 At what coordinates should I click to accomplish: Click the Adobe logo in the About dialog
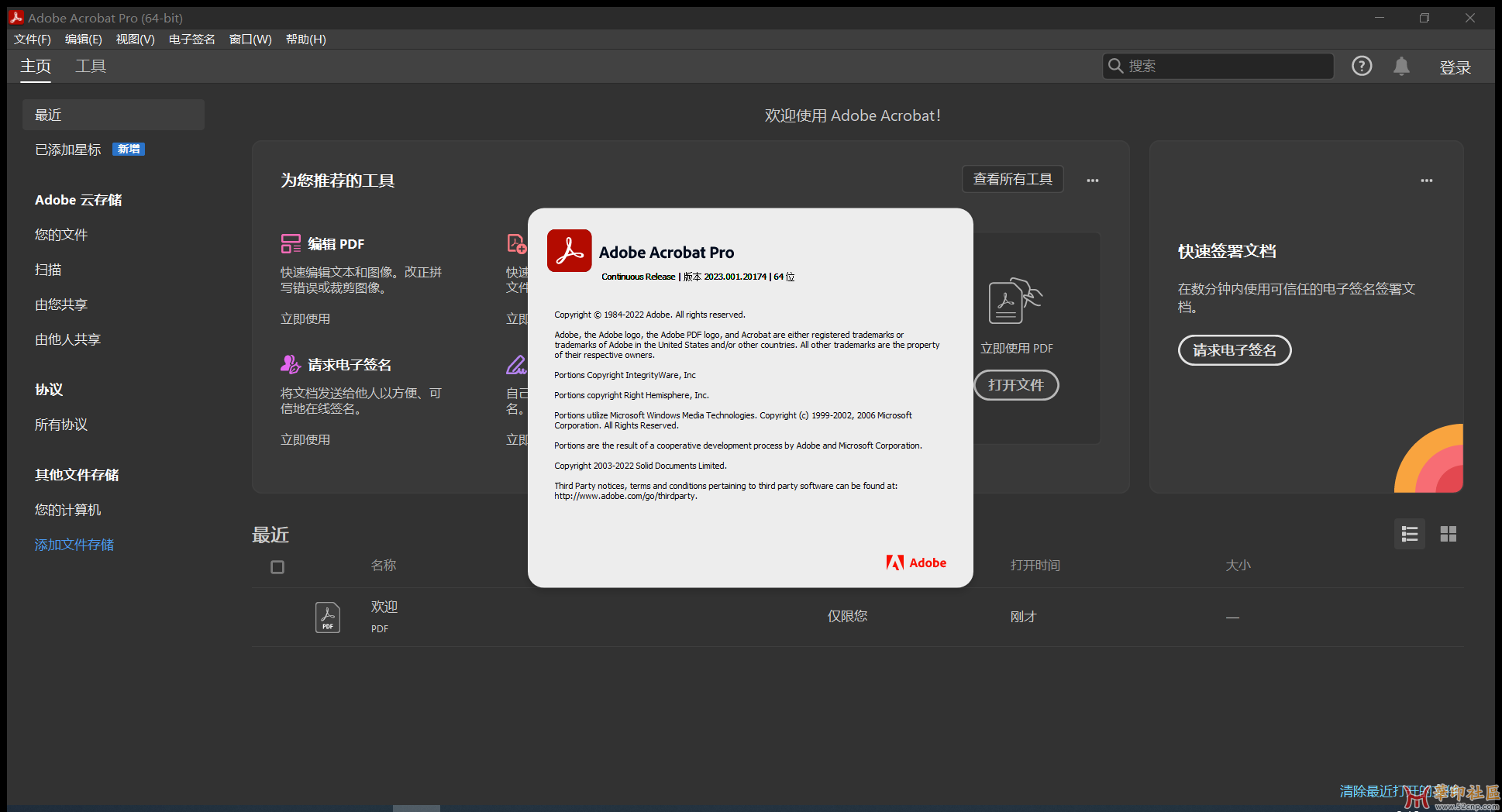pos(916,563)
